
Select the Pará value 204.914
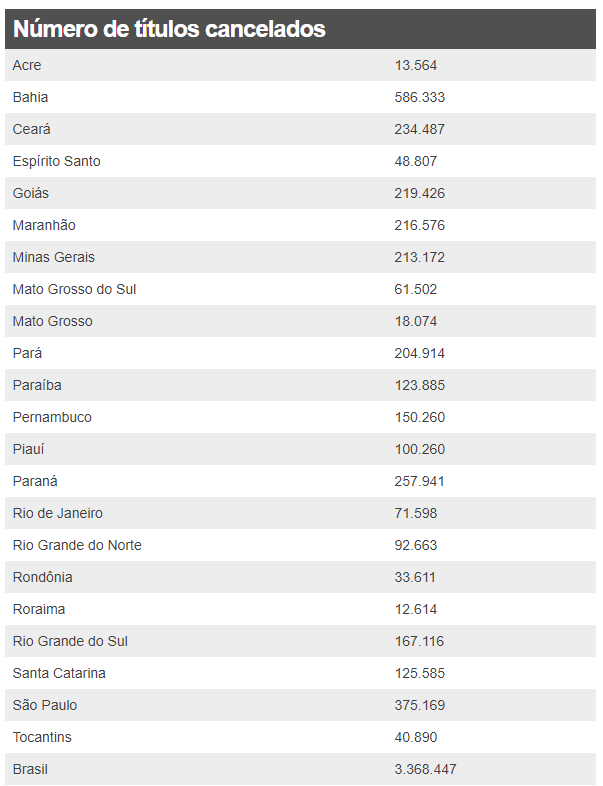420,353
